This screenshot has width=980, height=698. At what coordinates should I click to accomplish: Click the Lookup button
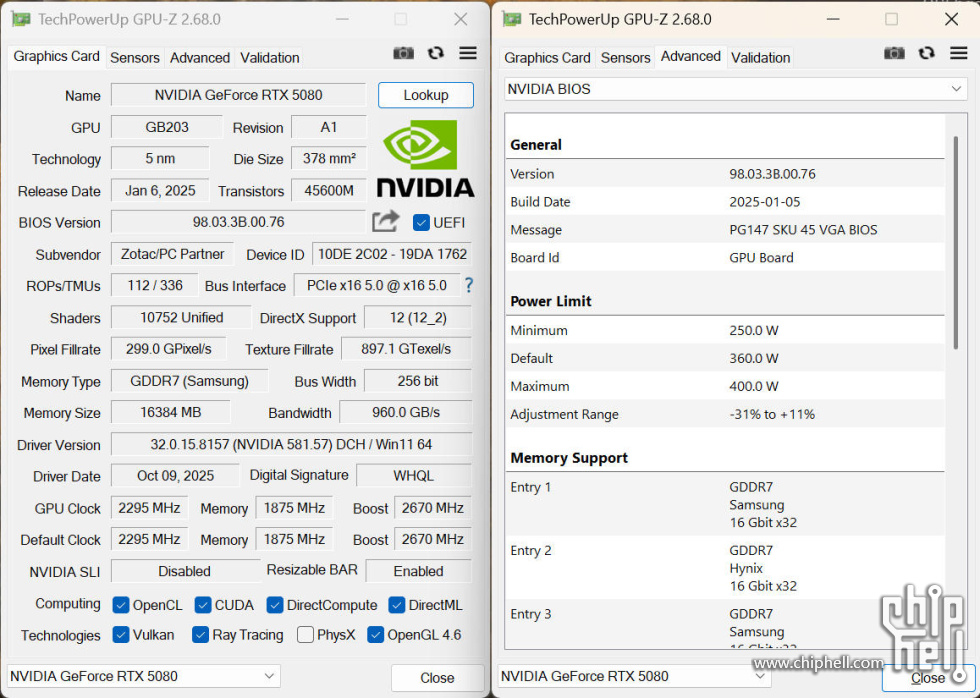click(x=425, y=95)
